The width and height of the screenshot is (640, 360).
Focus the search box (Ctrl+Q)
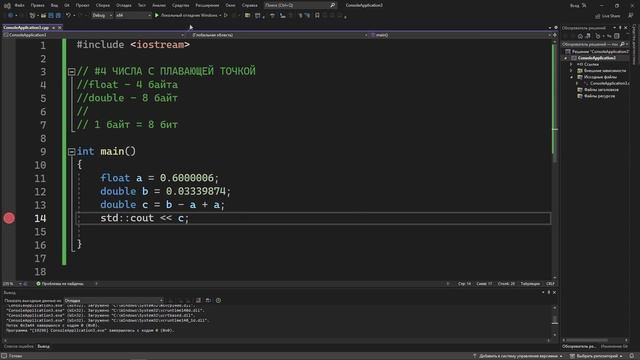[300, 5]
